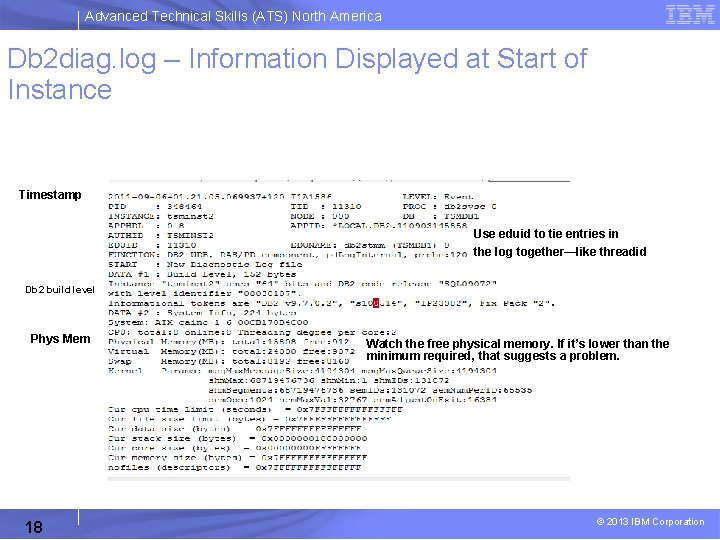This screenshot has height=540, width=720.
Task: Click the "Cur cpu time limit (seconds)" line
Action: [255, 409]
